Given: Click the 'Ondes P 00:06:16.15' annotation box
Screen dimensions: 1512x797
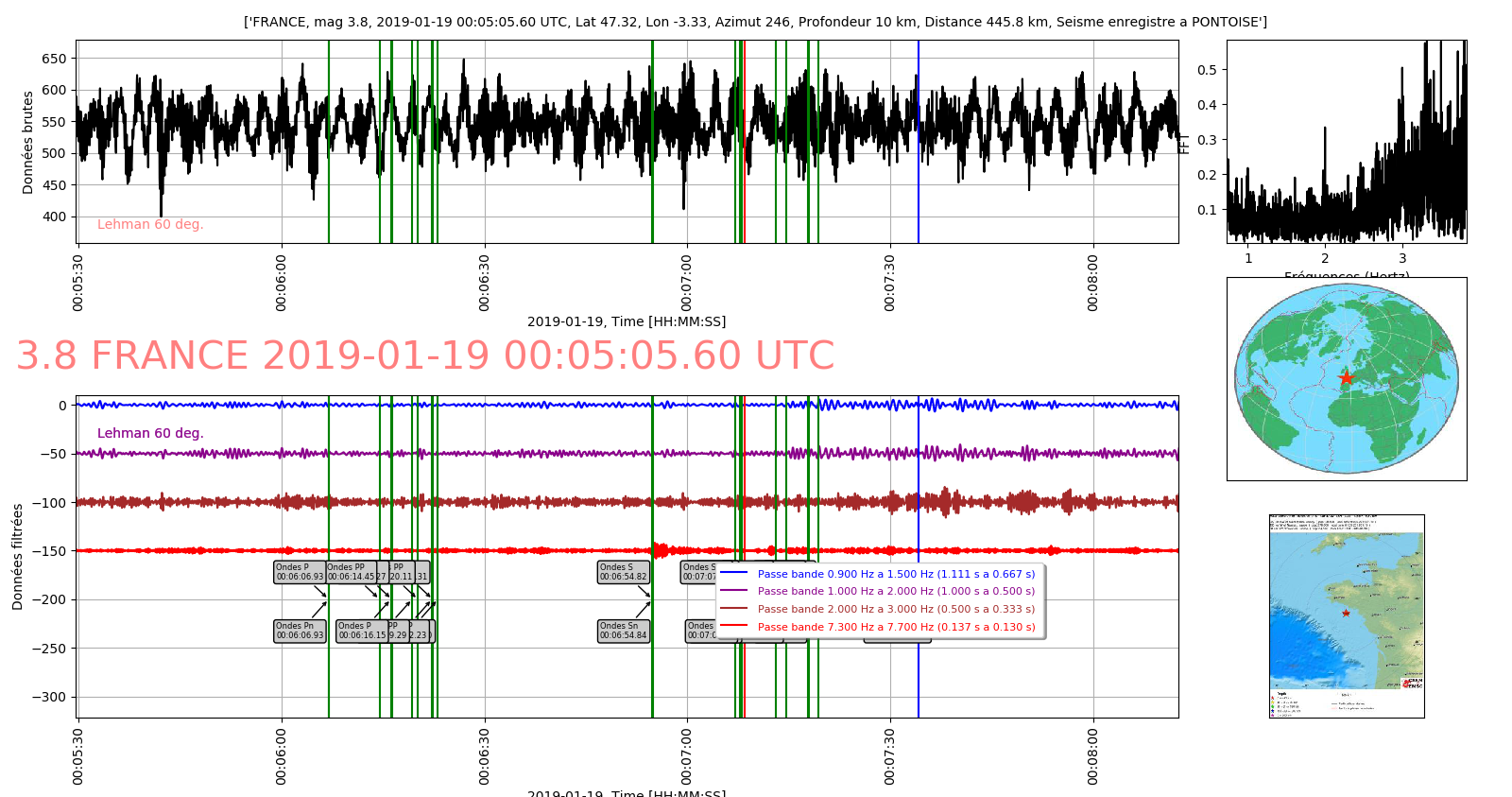Looking at the screenshot, I should coord(361,631).
